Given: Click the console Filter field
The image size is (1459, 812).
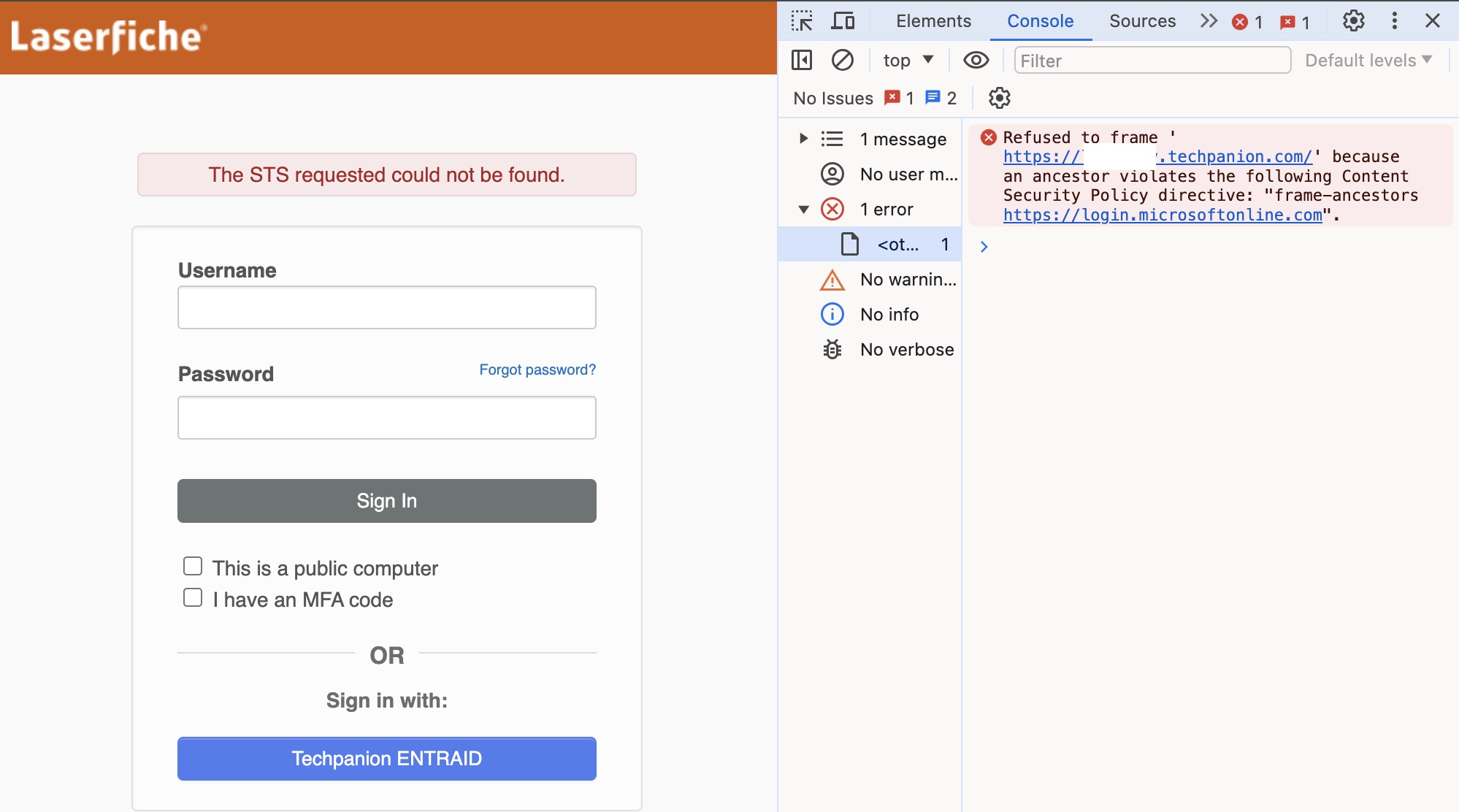Looking at the screenshot, I should [1152, 60].
